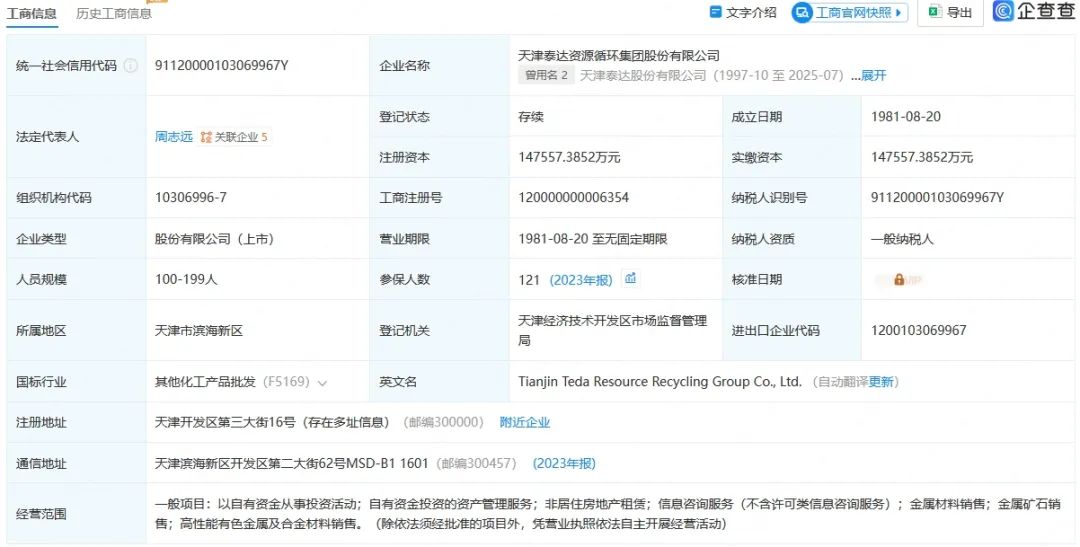
Task: Click 登记机关 value 天津经济技术开发区市场监督管理局
Action: (x=613, y=331)
